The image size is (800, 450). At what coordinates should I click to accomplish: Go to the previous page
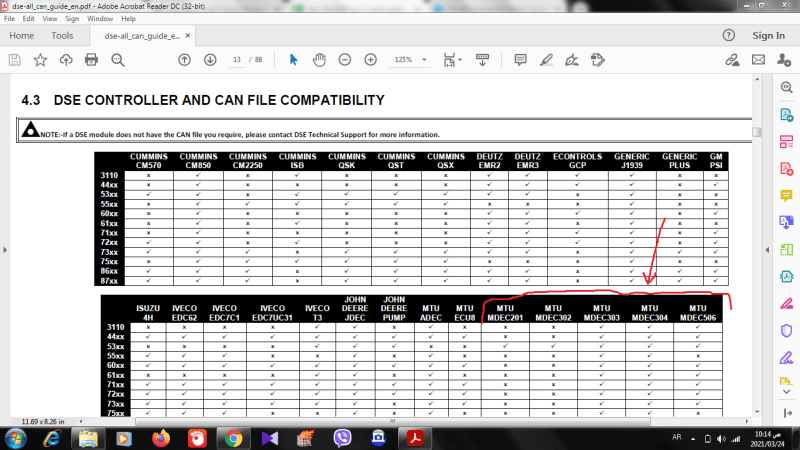coord(184,60)
